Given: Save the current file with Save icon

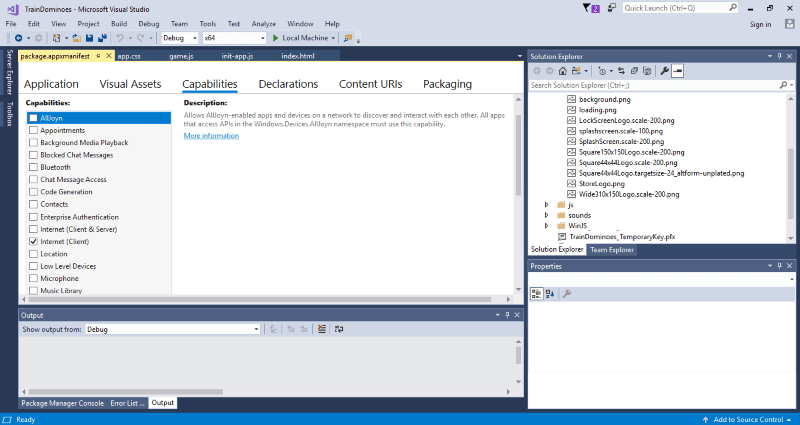Looking at the screenshot, I should point(89,38).
